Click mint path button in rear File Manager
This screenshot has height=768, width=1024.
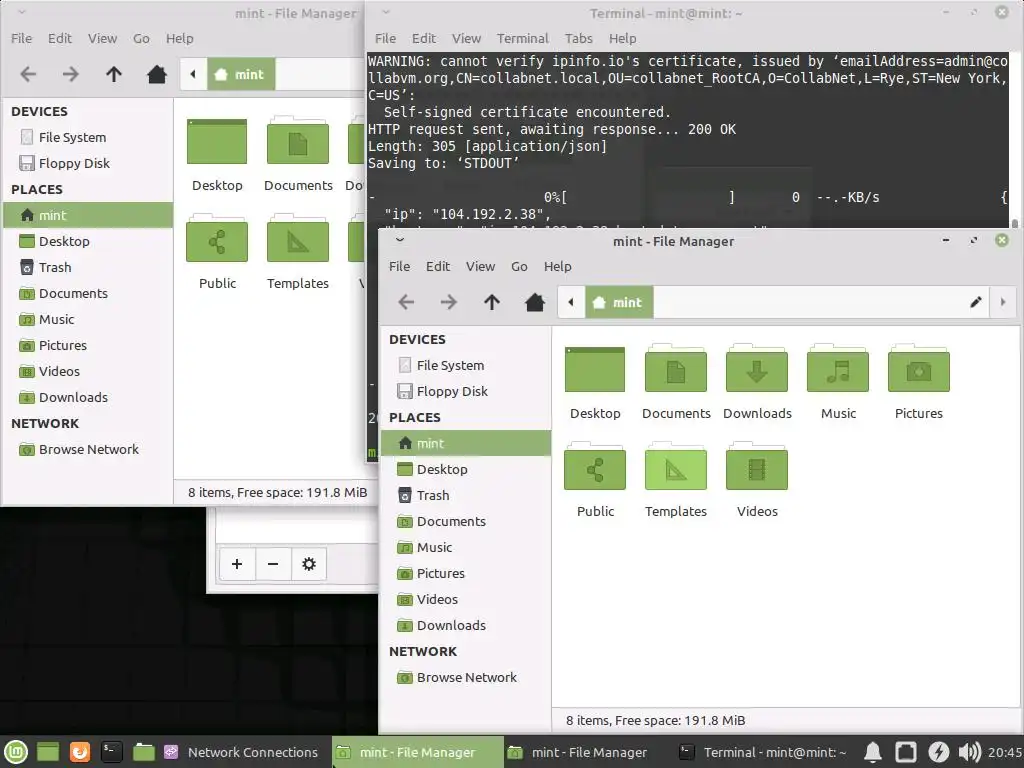tap(241, 74)
